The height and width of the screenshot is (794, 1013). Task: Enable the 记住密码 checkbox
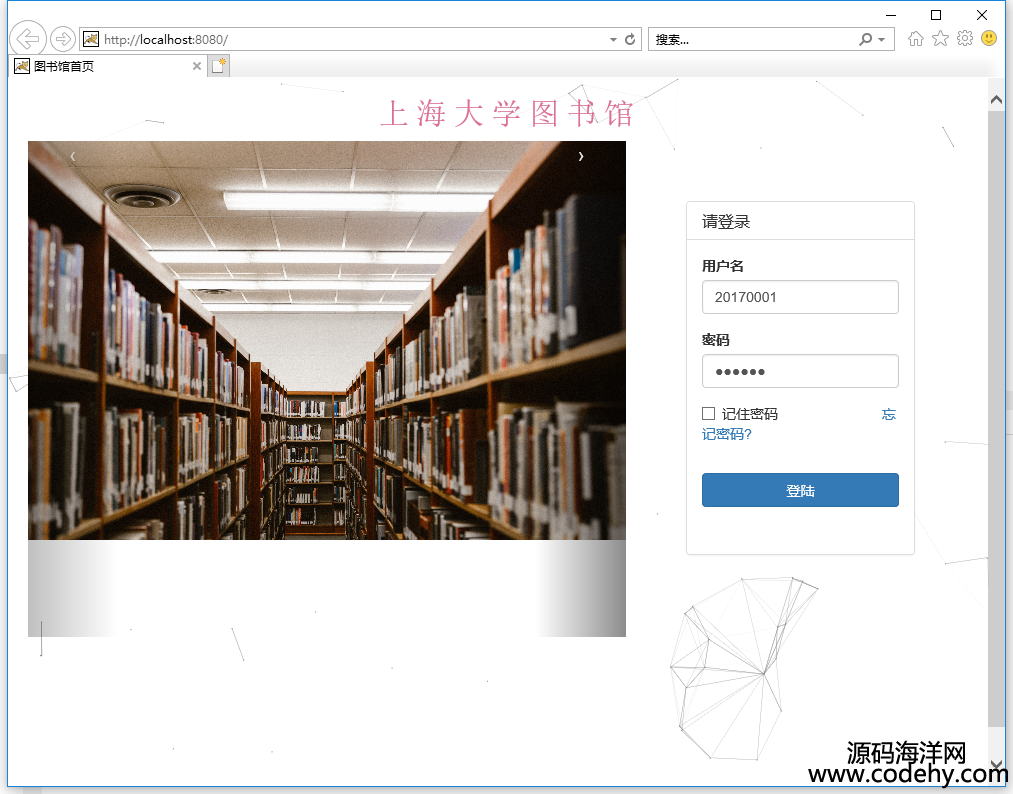708,413
